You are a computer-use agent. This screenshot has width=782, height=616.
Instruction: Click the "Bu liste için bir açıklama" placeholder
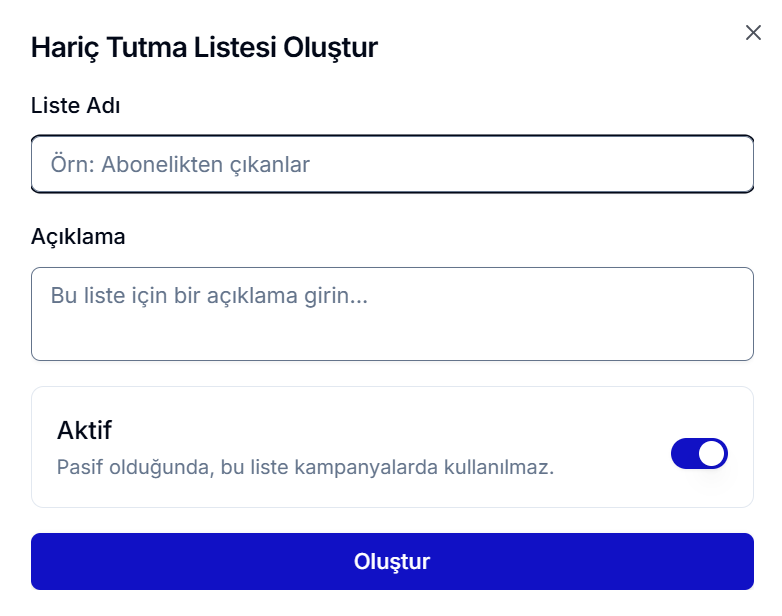coord(209,296)
